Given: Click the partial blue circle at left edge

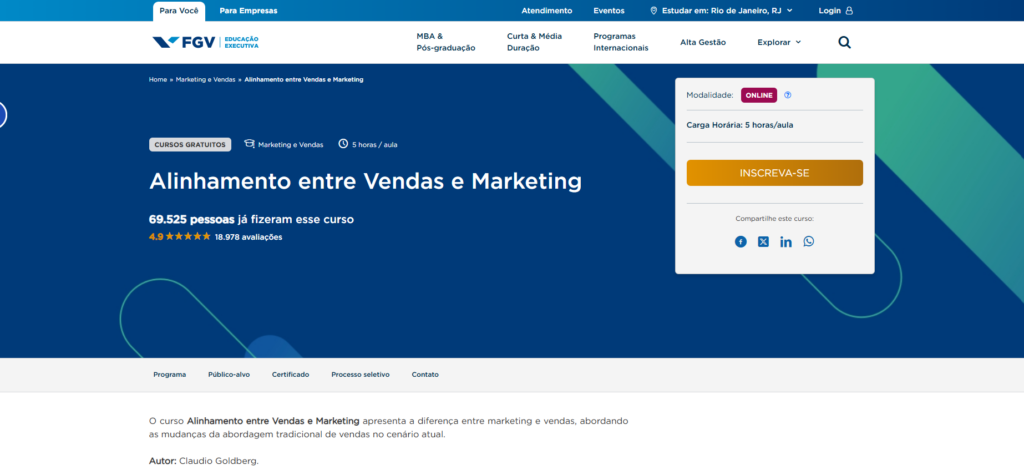Looking at the screenshot, I should (x=3, y=115).
